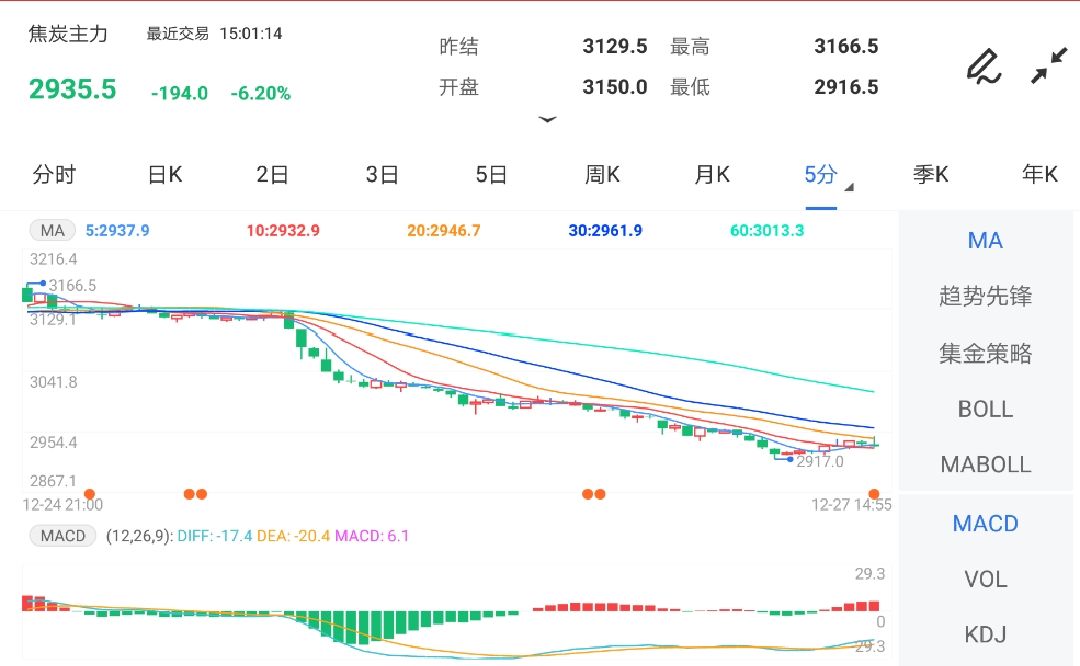Click the MACD indicator pill label
The height and width of the screenshot is (666, 1080).
tap(63, 535)
